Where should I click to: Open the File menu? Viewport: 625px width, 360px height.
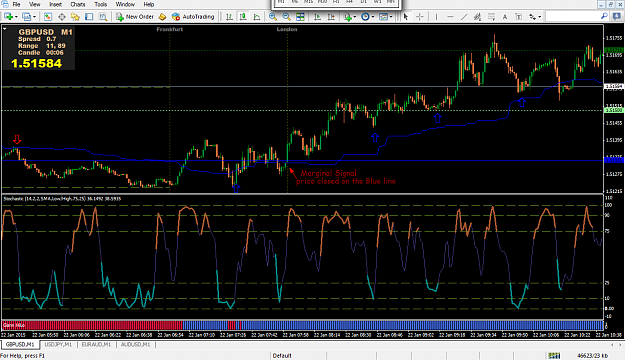point(16,4)
